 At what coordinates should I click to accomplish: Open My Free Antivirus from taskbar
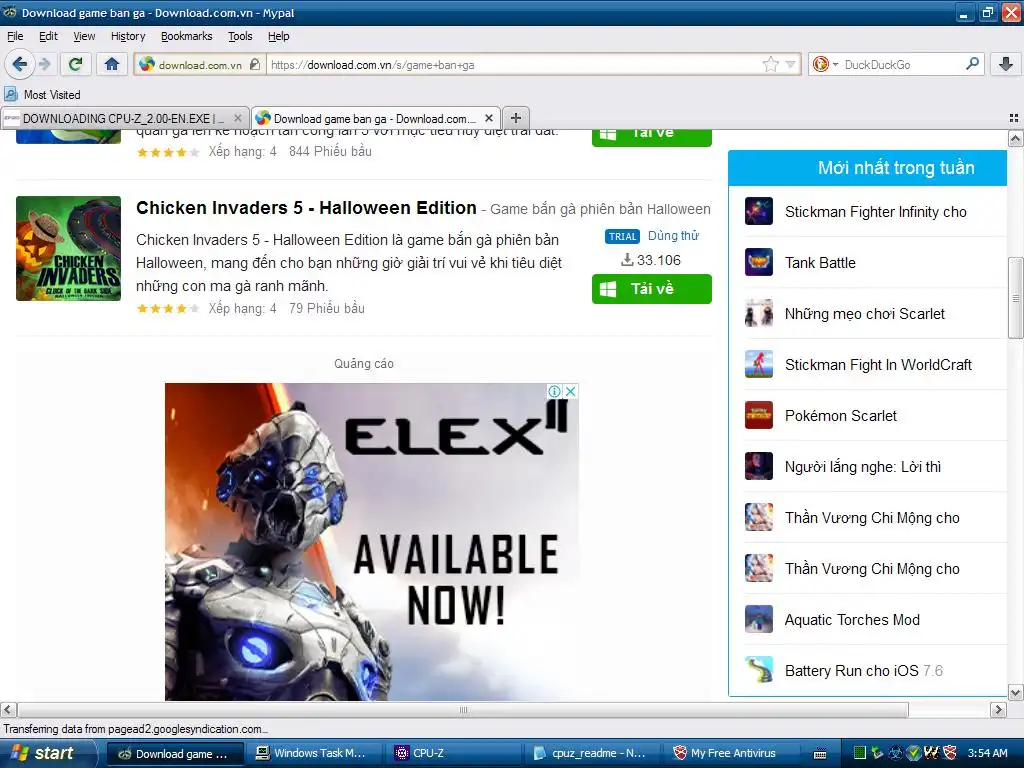coord(730,753)
